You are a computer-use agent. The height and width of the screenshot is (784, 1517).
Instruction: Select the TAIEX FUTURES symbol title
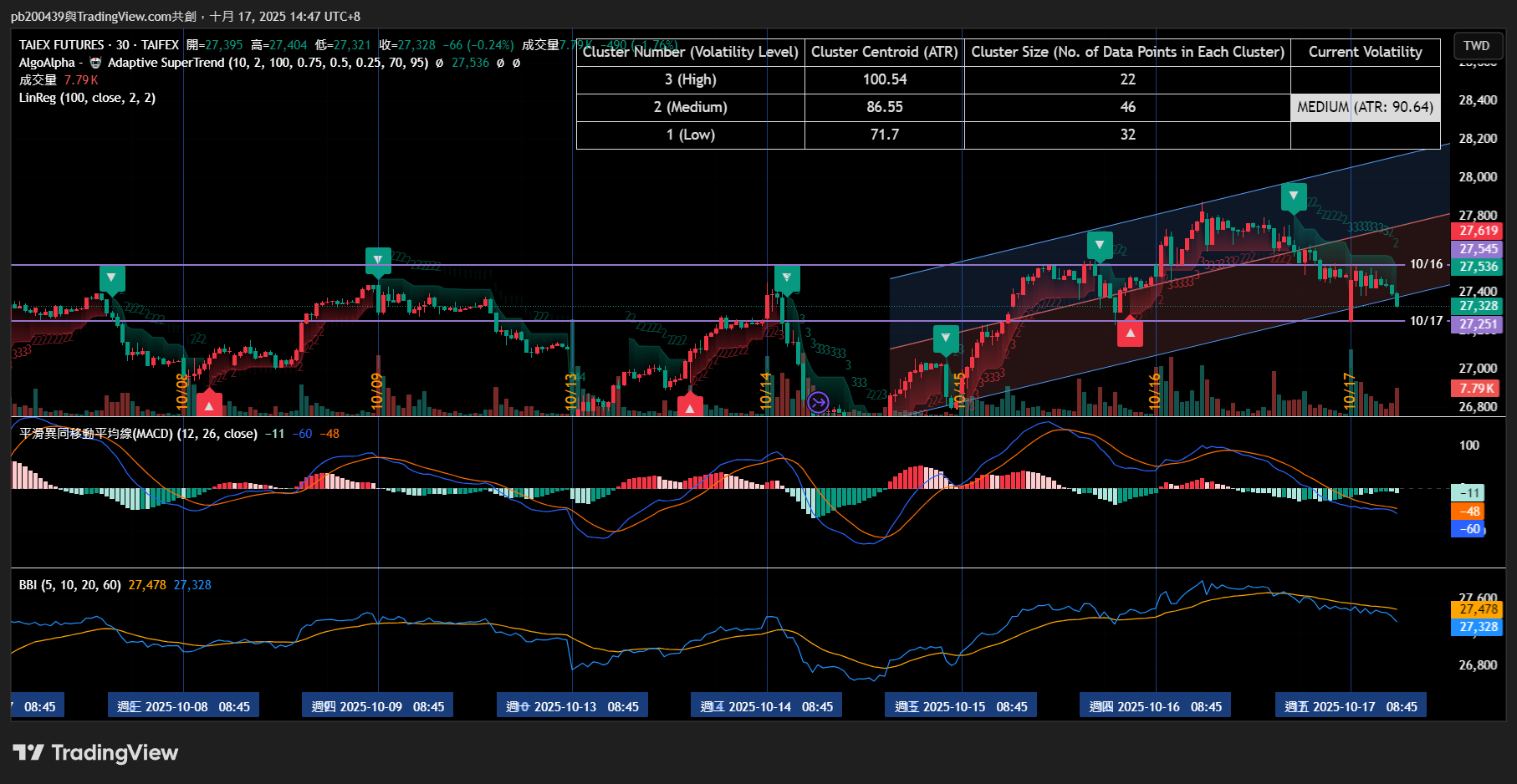point(99,45)
